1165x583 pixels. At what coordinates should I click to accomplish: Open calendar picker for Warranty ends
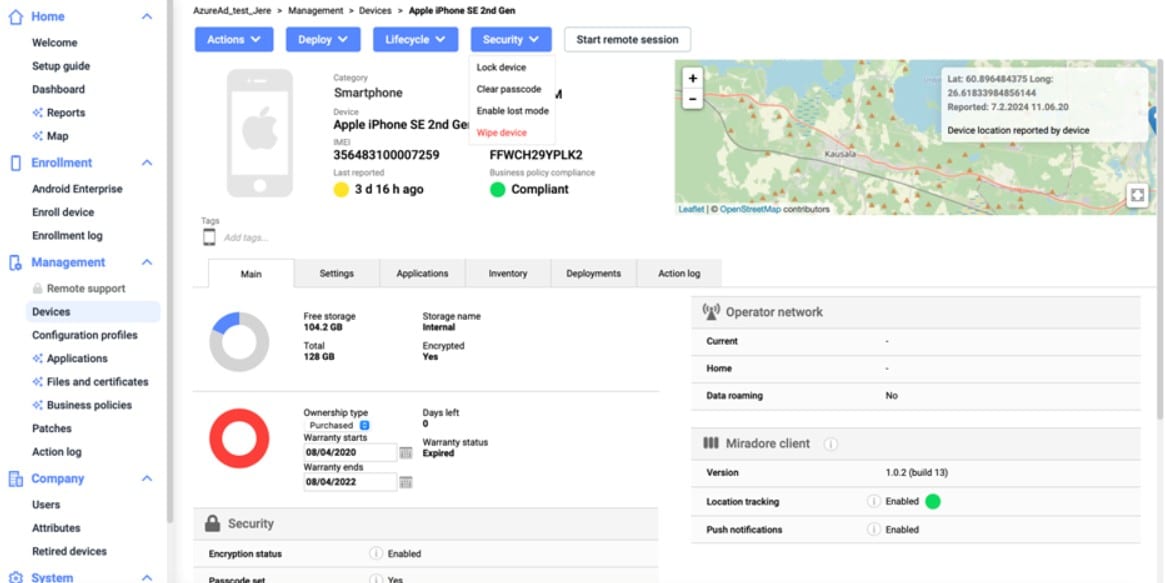tap(406, 482)
